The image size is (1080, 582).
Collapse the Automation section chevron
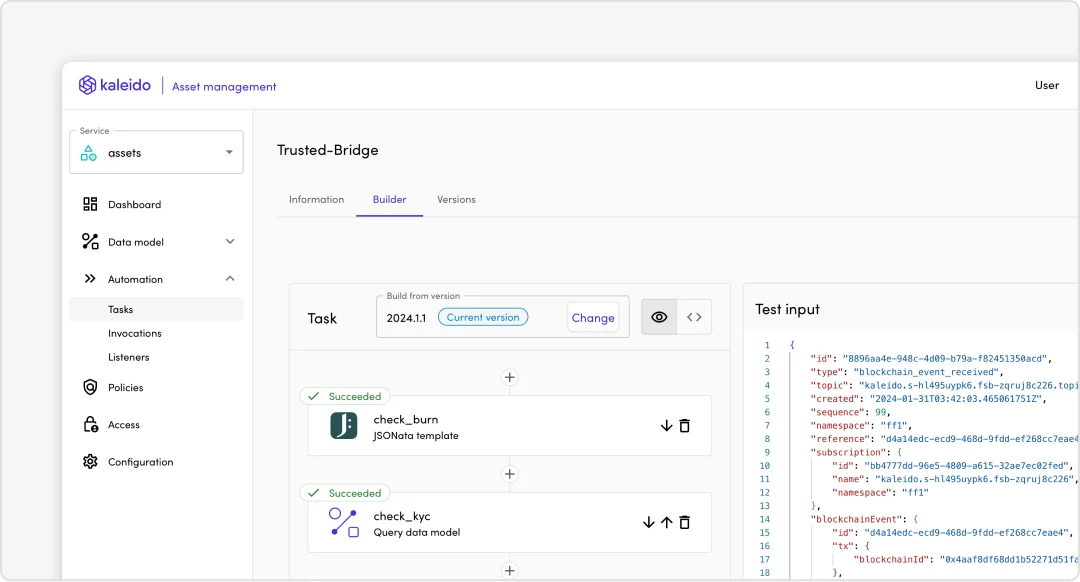[x=230, y=279]
